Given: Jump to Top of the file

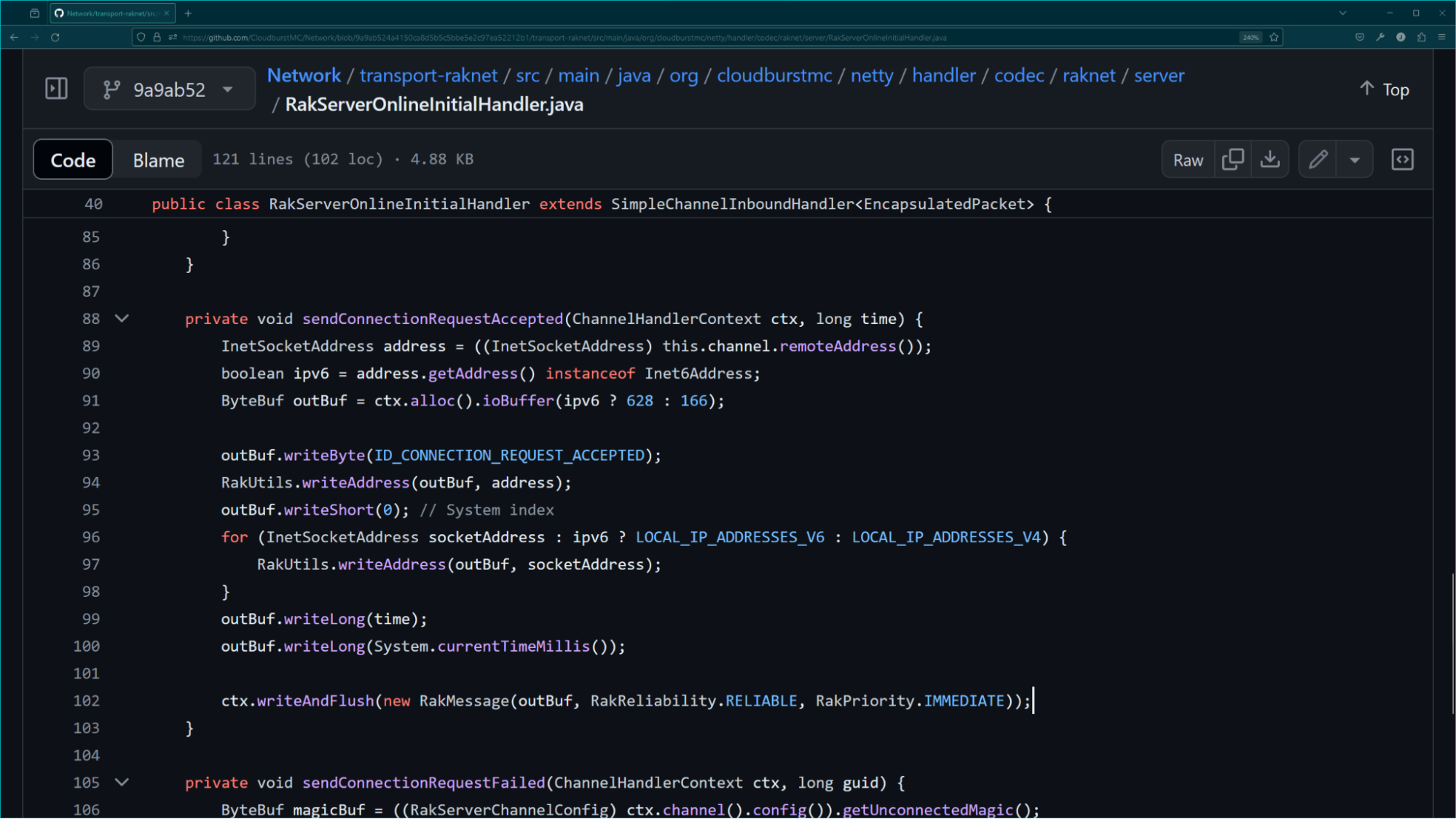Looking at the screenshot, I should pyautogui.click(x=1383, y=88).
